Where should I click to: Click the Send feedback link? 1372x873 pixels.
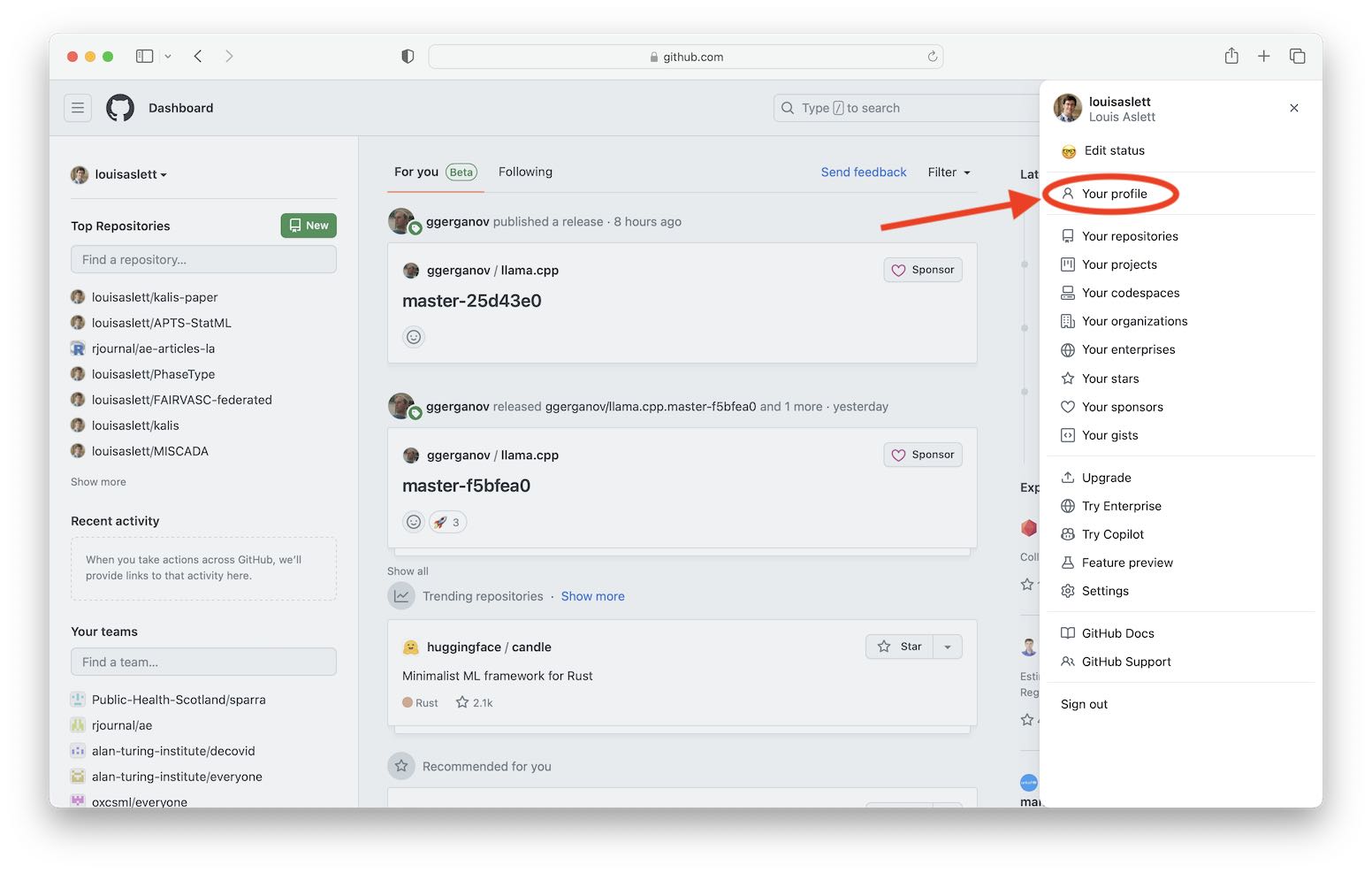[863, 172]
